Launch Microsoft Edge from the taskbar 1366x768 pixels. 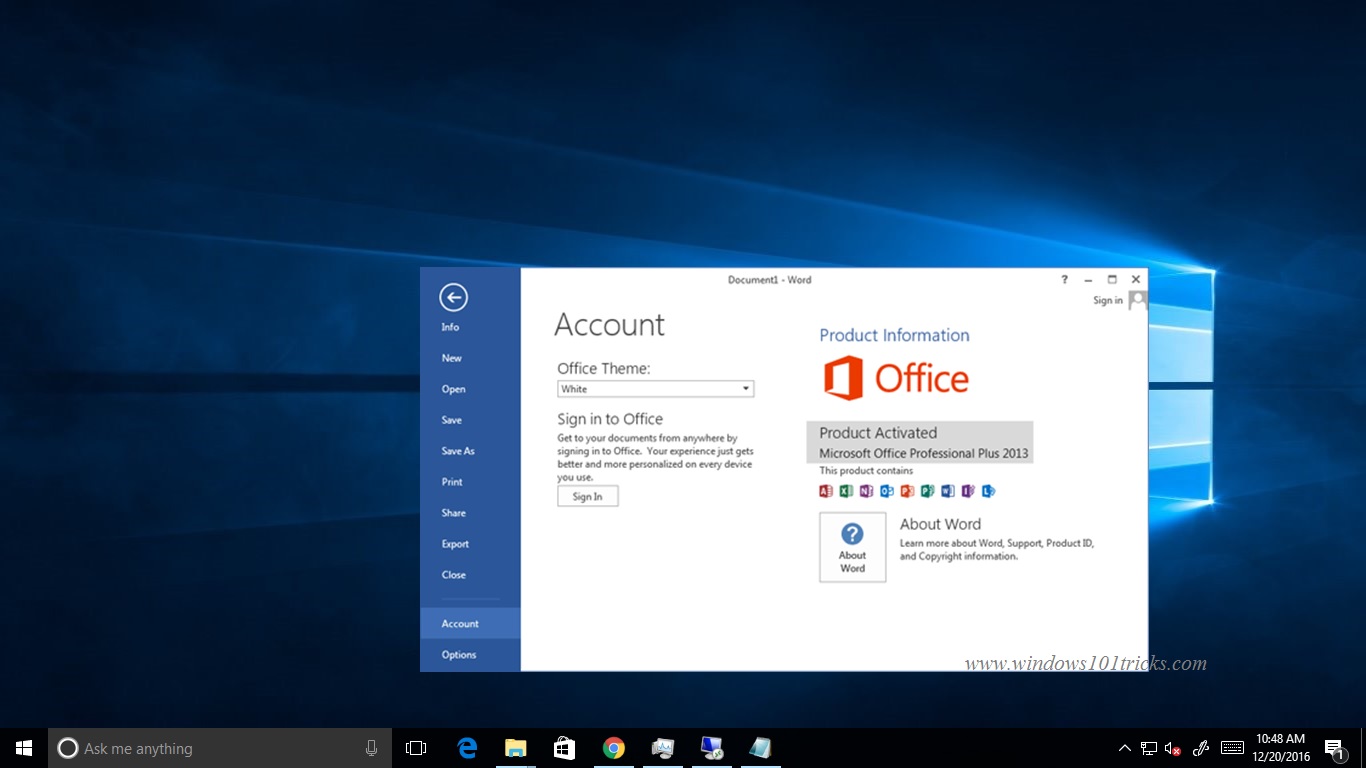[467, 748]
